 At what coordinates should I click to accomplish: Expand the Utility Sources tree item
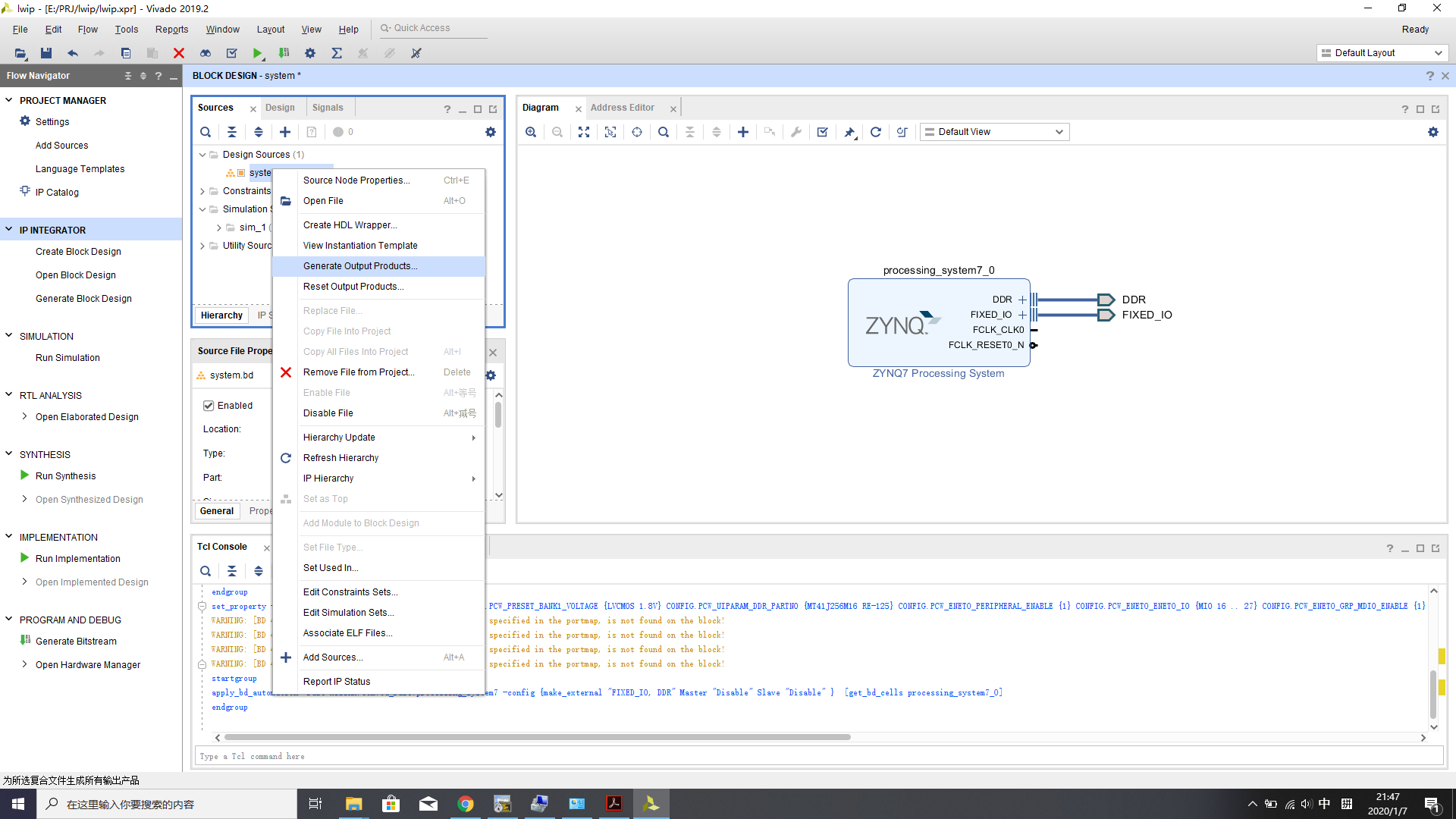click(202, 245)
